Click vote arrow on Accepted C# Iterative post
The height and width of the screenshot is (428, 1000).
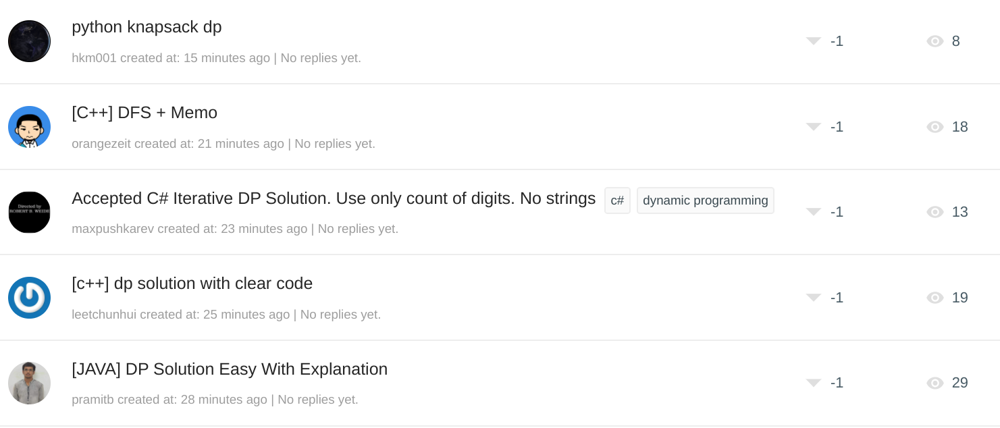click(x=813, y=211)
